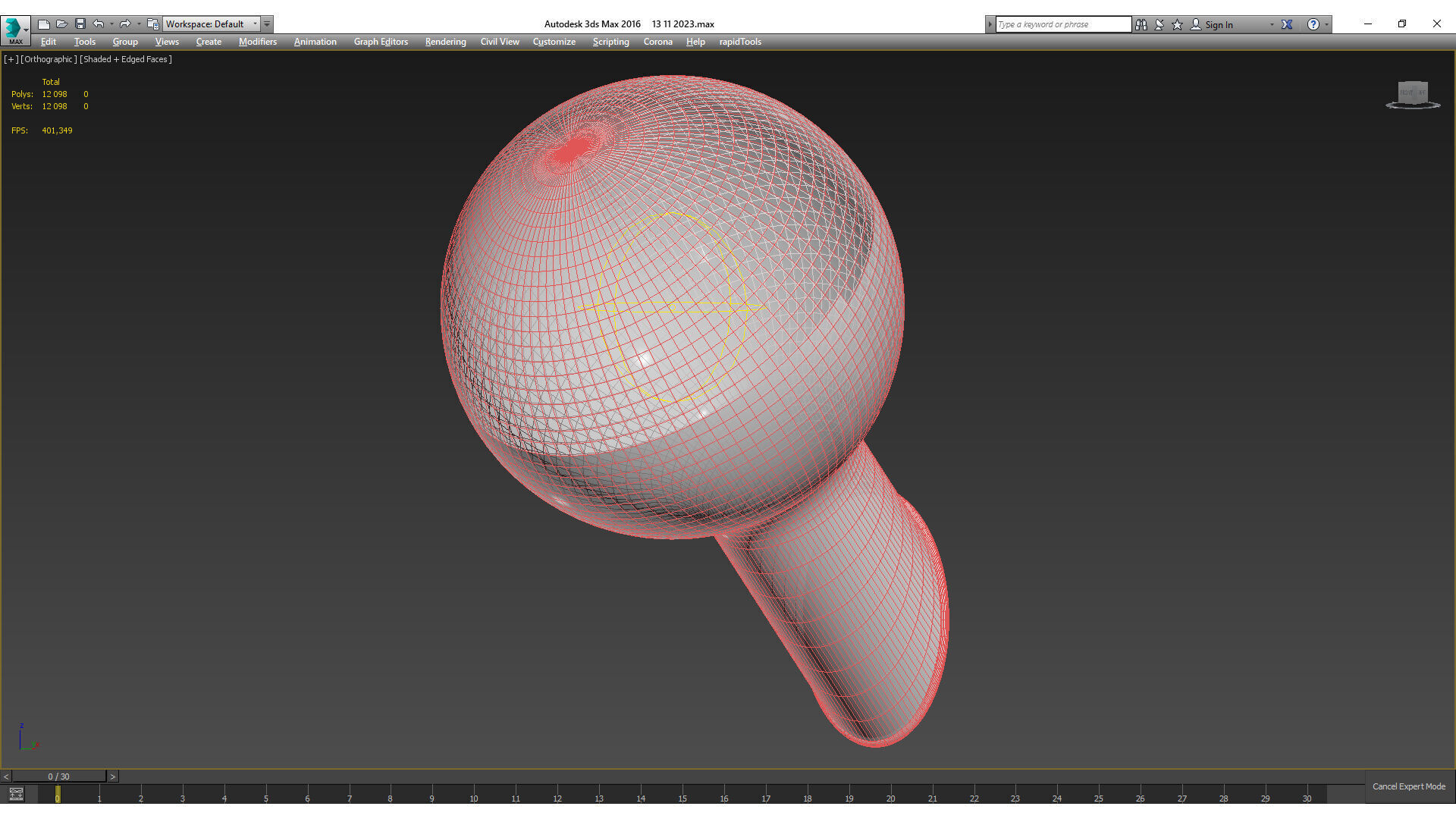Click the time slider showing 0 / 30
The height and width of the screenshot is (819, 1456).
pyautogui.click(x=58, y=777)
